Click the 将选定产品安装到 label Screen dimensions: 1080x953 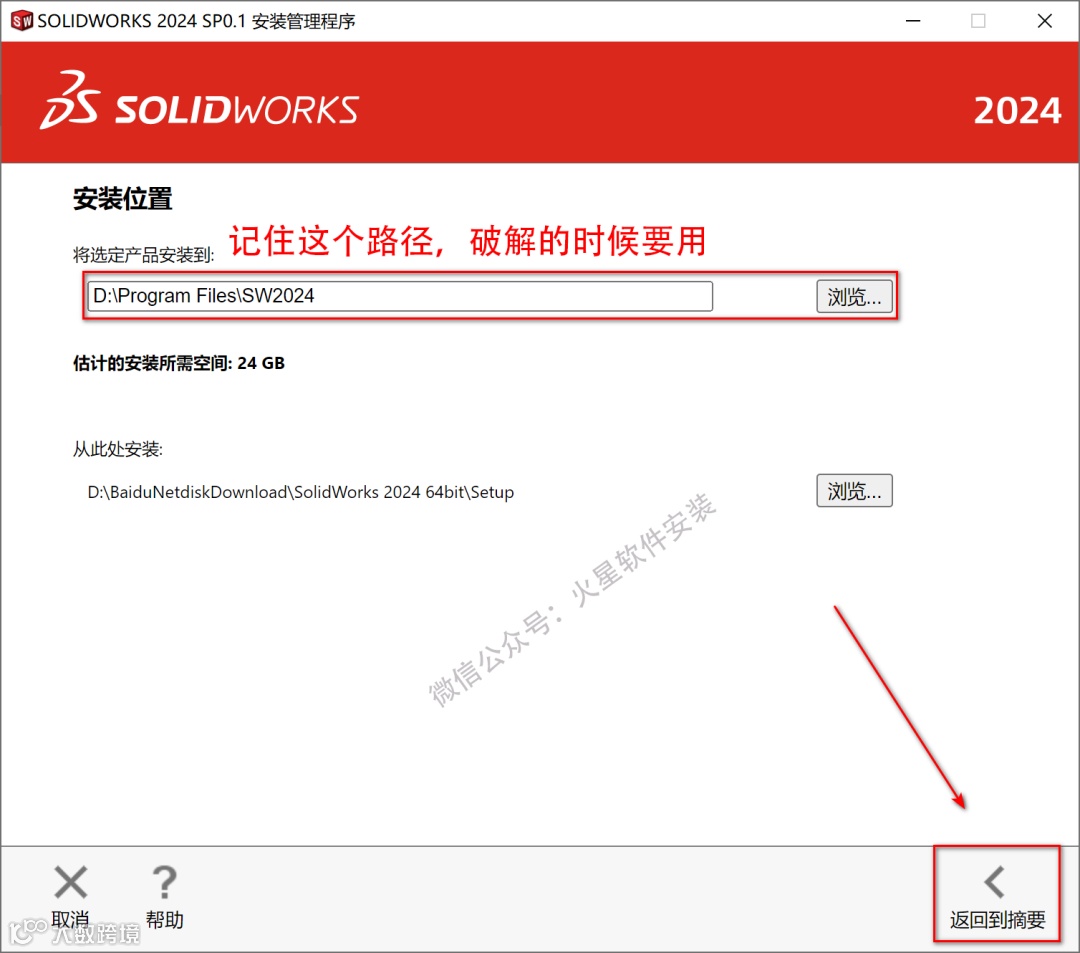144,255
